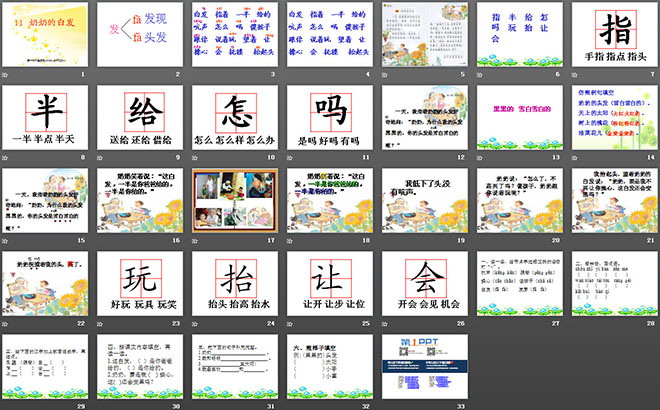
Task: Select slide 5 textbook page image
Action: tap(425, 35)
